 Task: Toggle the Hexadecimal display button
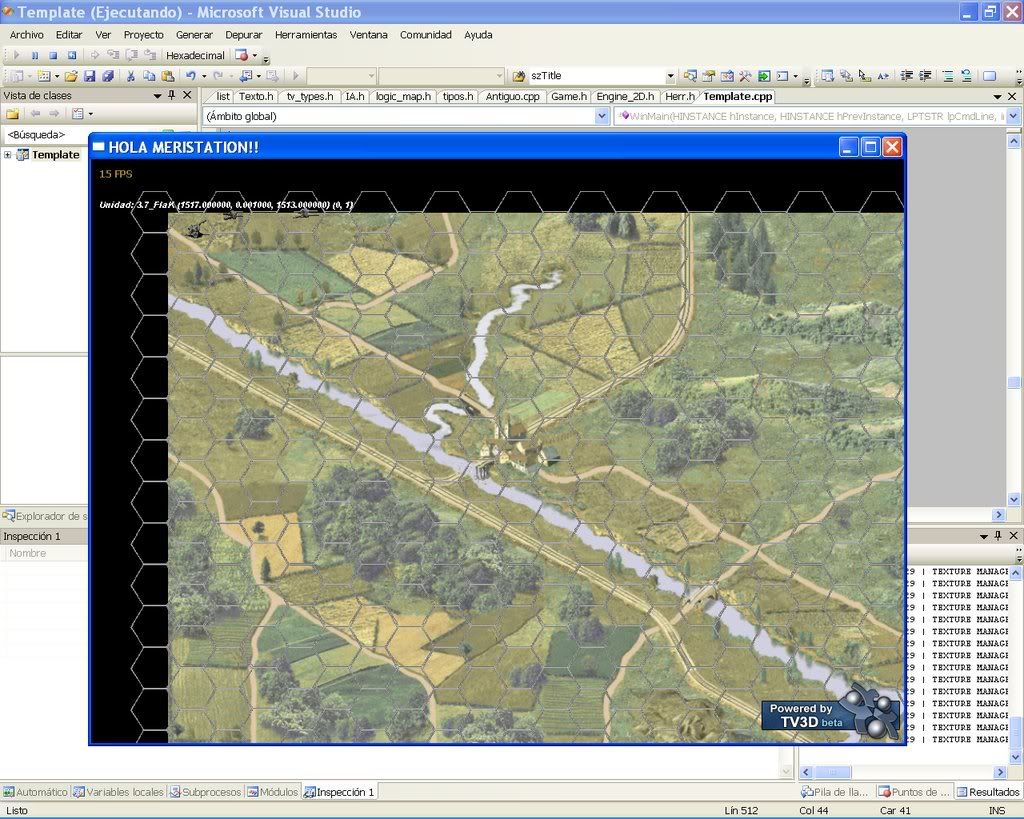195,56
